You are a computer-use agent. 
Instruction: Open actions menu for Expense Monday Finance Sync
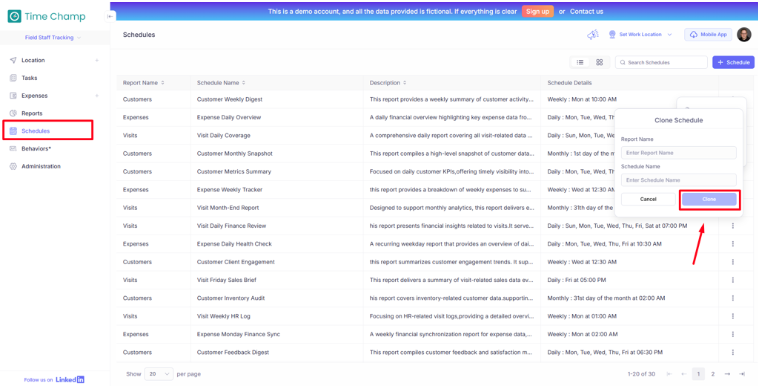click(733, 334)
